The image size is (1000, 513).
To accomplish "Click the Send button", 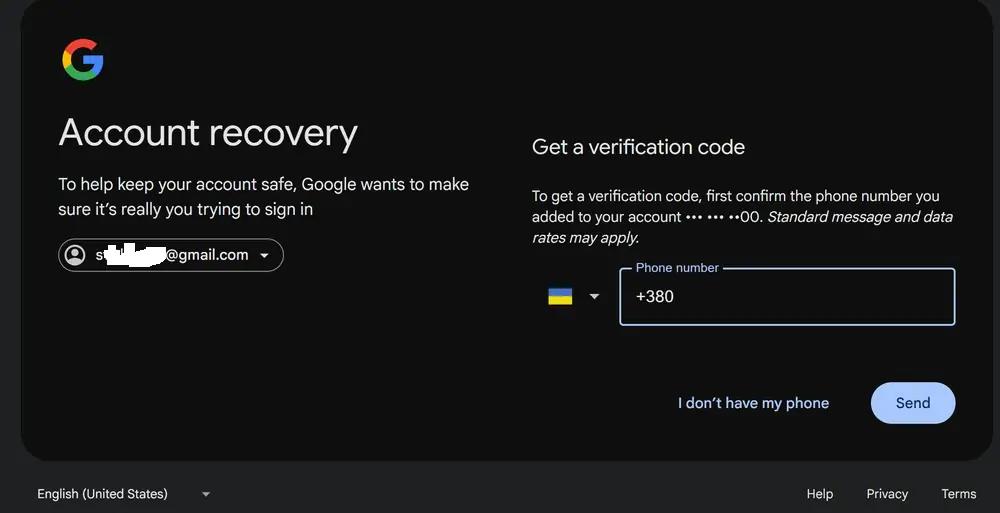I will coord(913,403).
